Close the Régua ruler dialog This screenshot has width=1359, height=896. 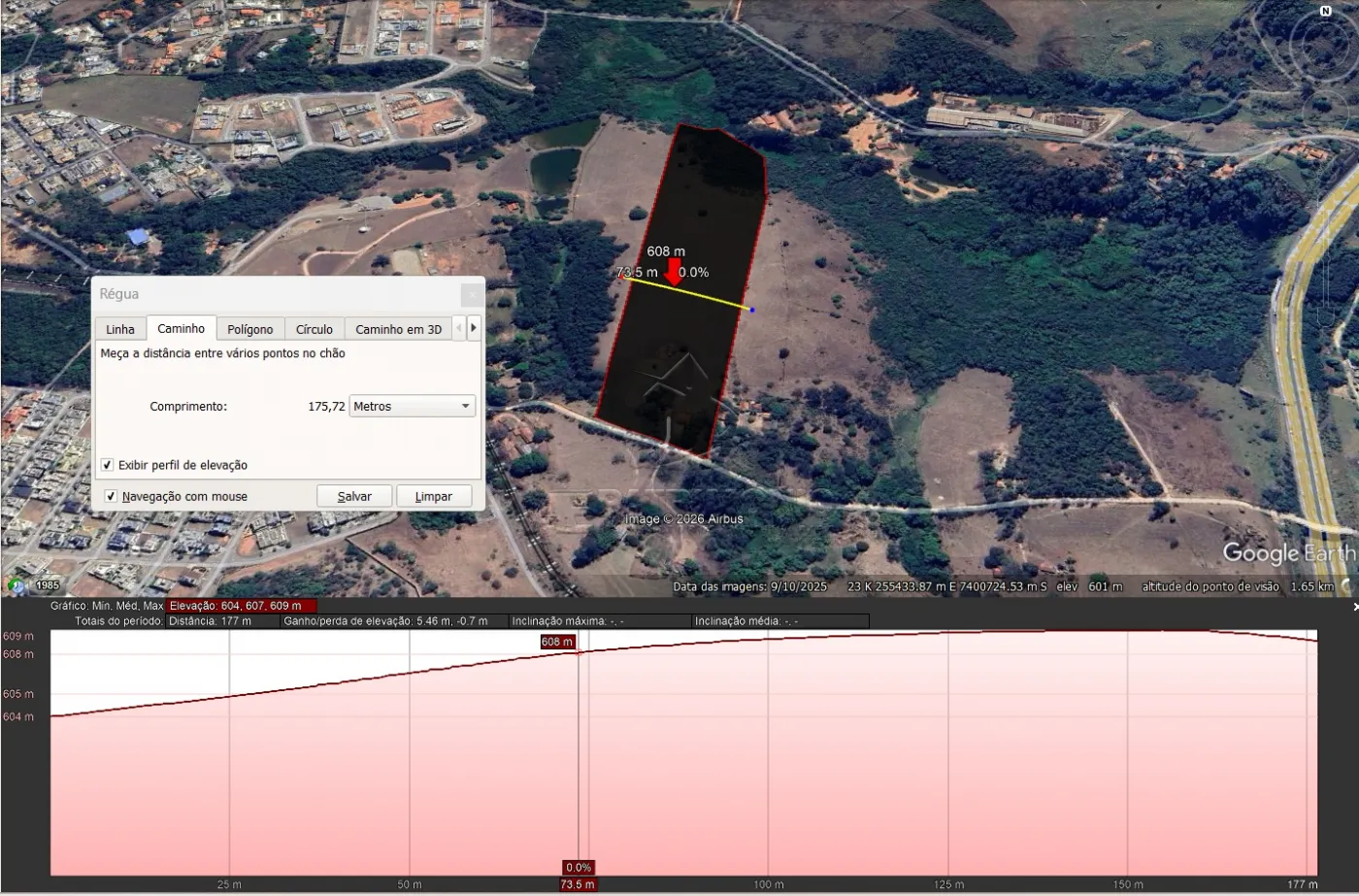coord(472,294)
